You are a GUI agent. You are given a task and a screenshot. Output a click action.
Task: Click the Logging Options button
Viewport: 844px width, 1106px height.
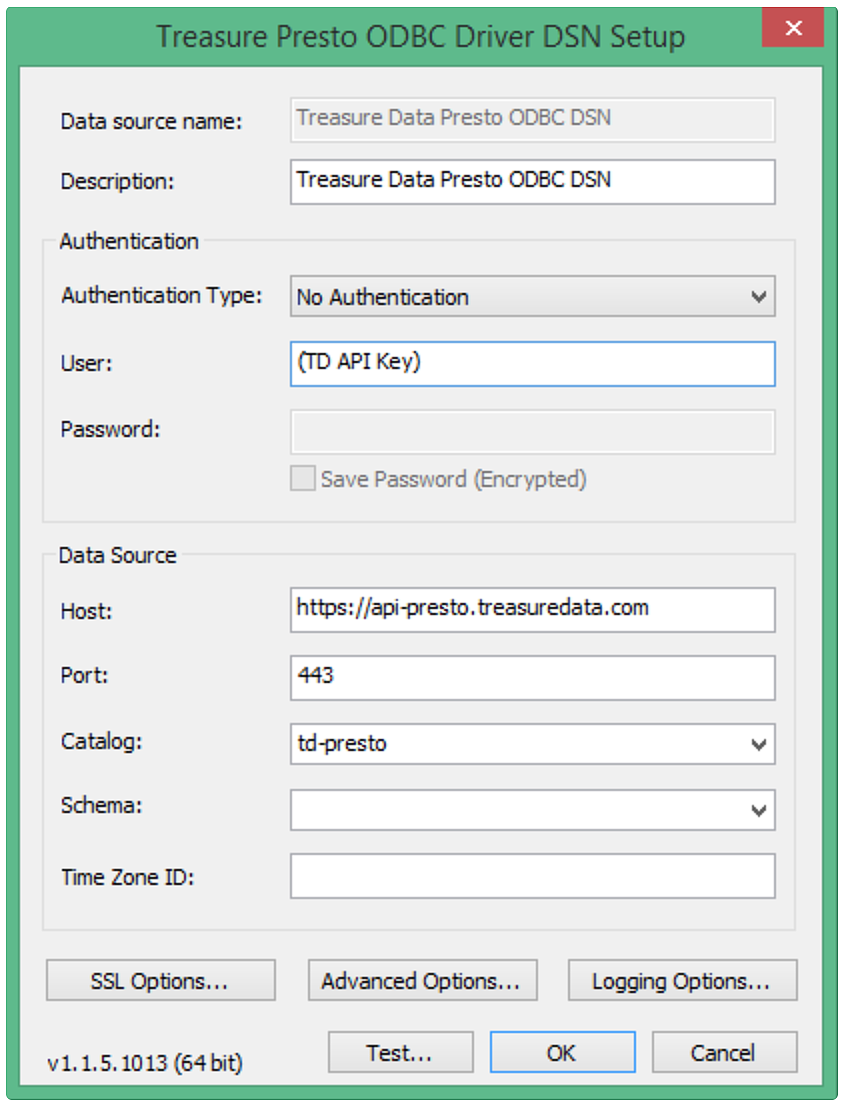point(682,981)
